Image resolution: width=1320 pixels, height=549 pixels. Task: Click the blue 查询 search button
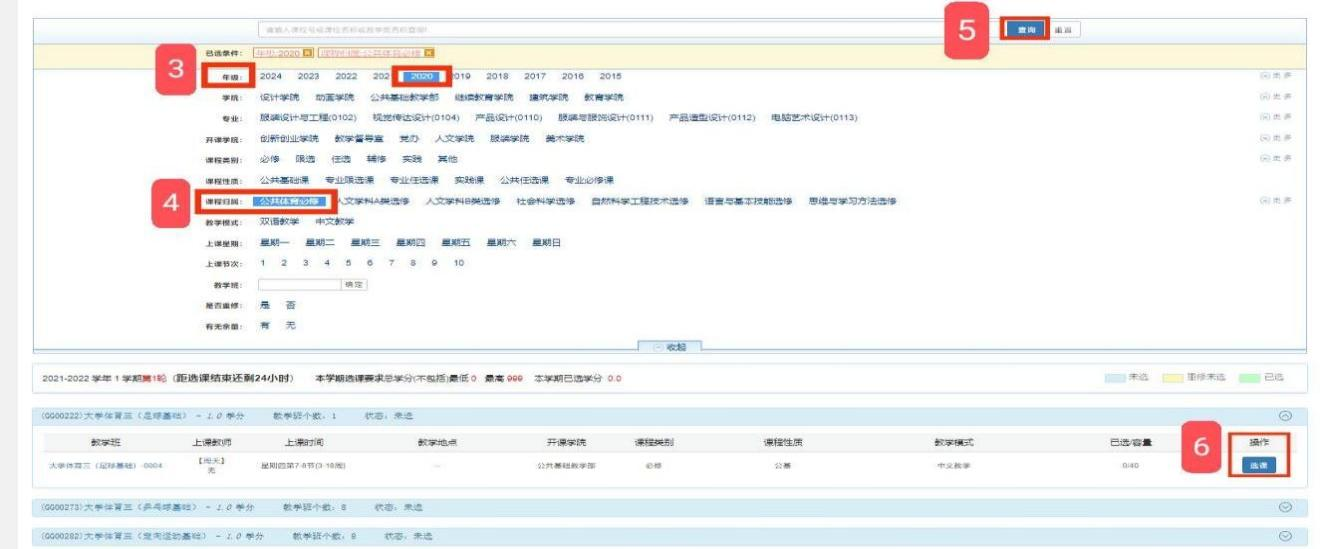pyautogui.click(x=1025, y=30)
